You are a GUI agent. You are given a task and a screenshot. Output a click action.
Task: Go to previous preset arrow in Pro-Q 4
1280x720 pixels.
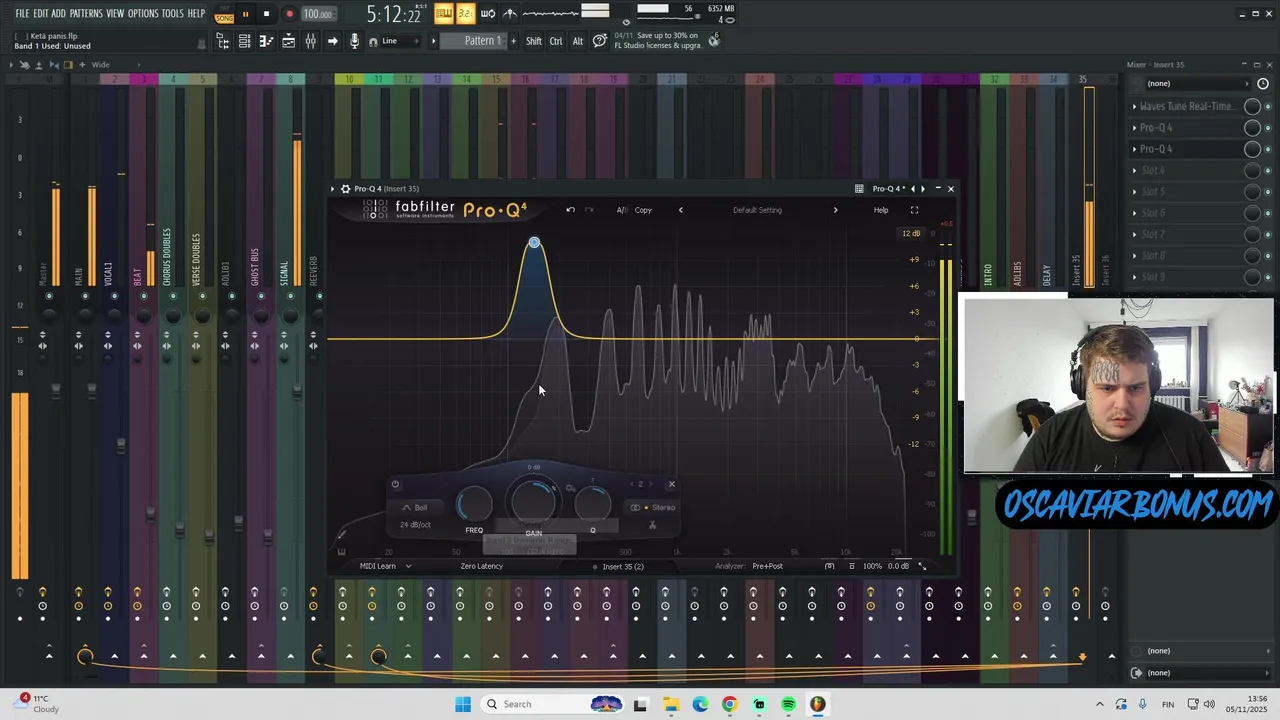(681, 210)
